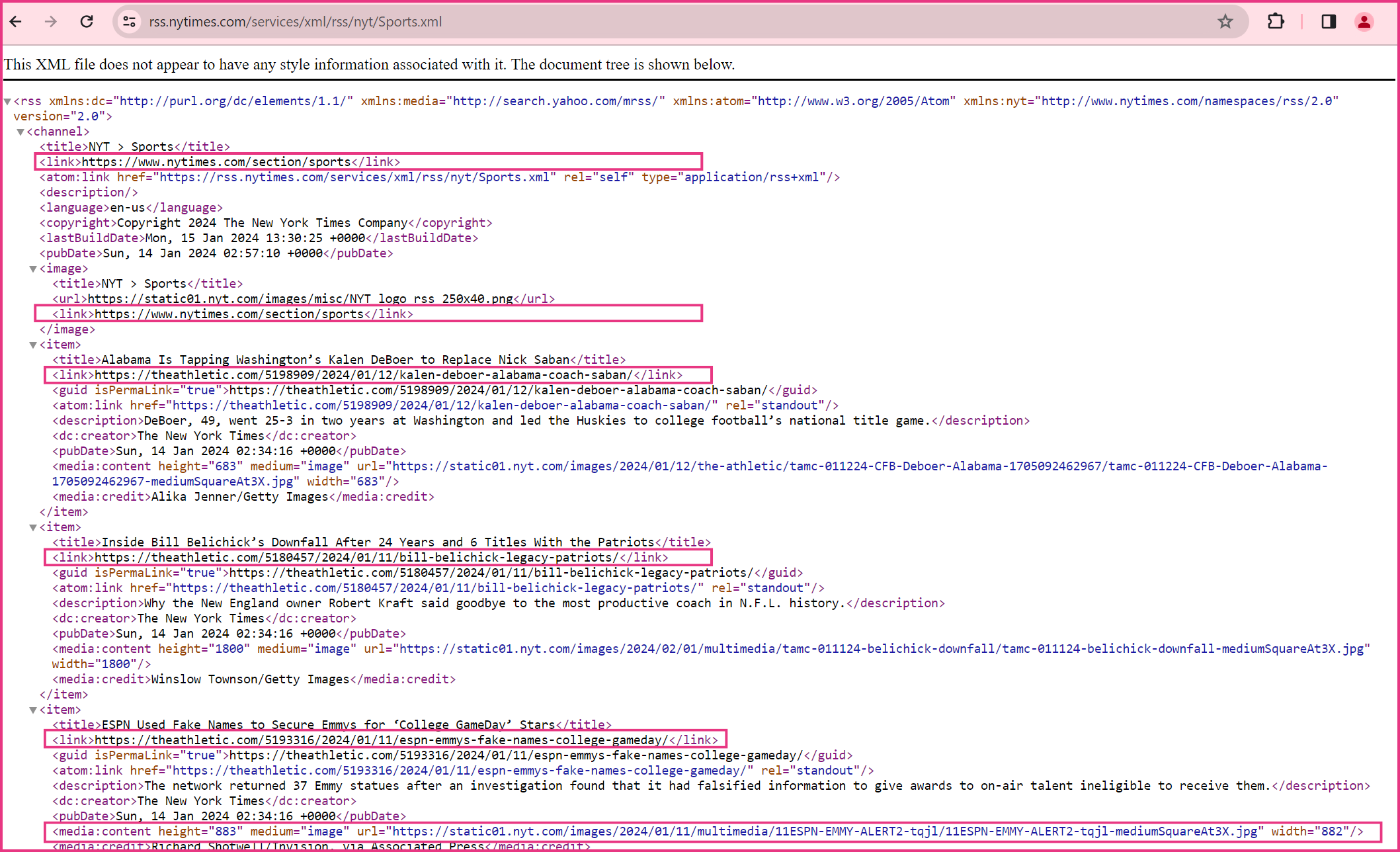Collapse the item about ESPN Emmys

[x=33, y=710]
